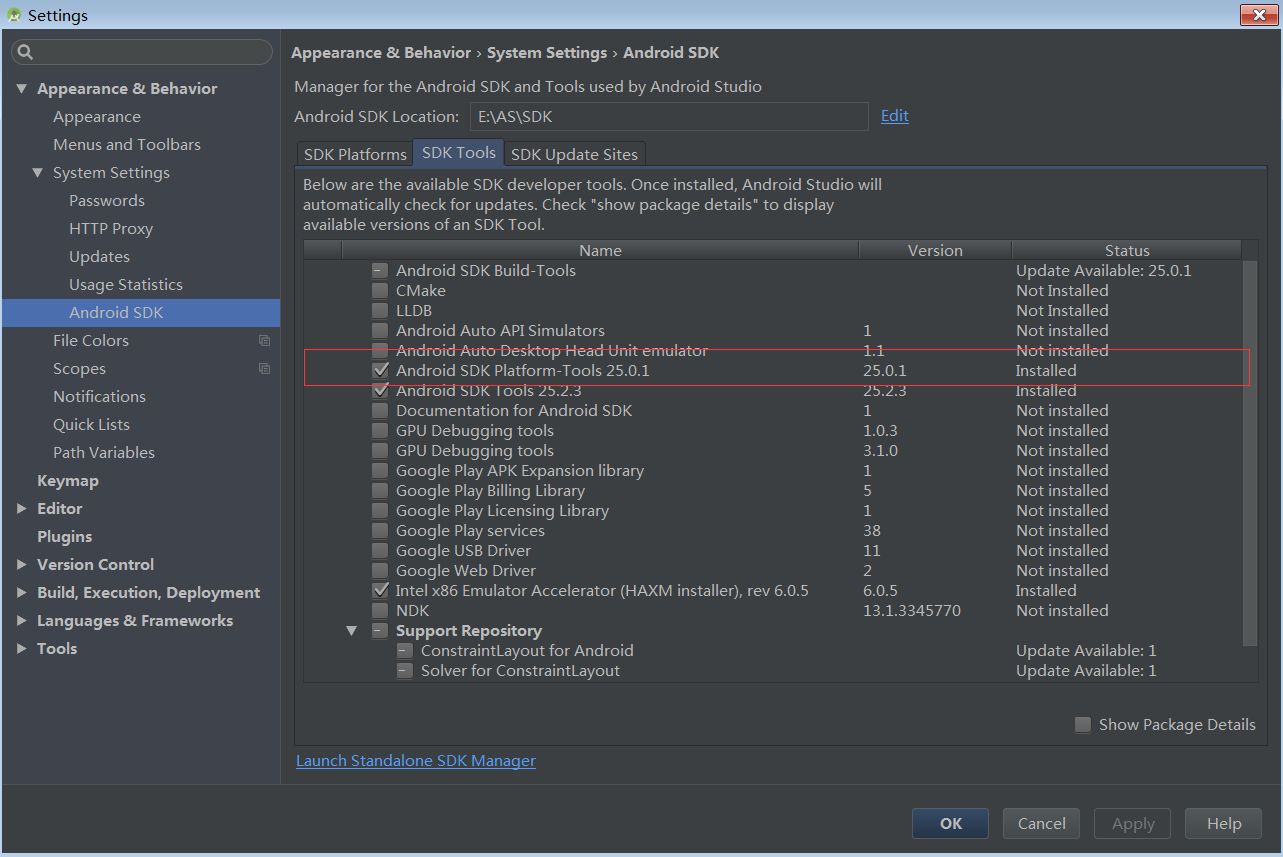The image size is (1283, 857).
Task: Select Quick Lists settings item
Action: click(x=91, y=425)
